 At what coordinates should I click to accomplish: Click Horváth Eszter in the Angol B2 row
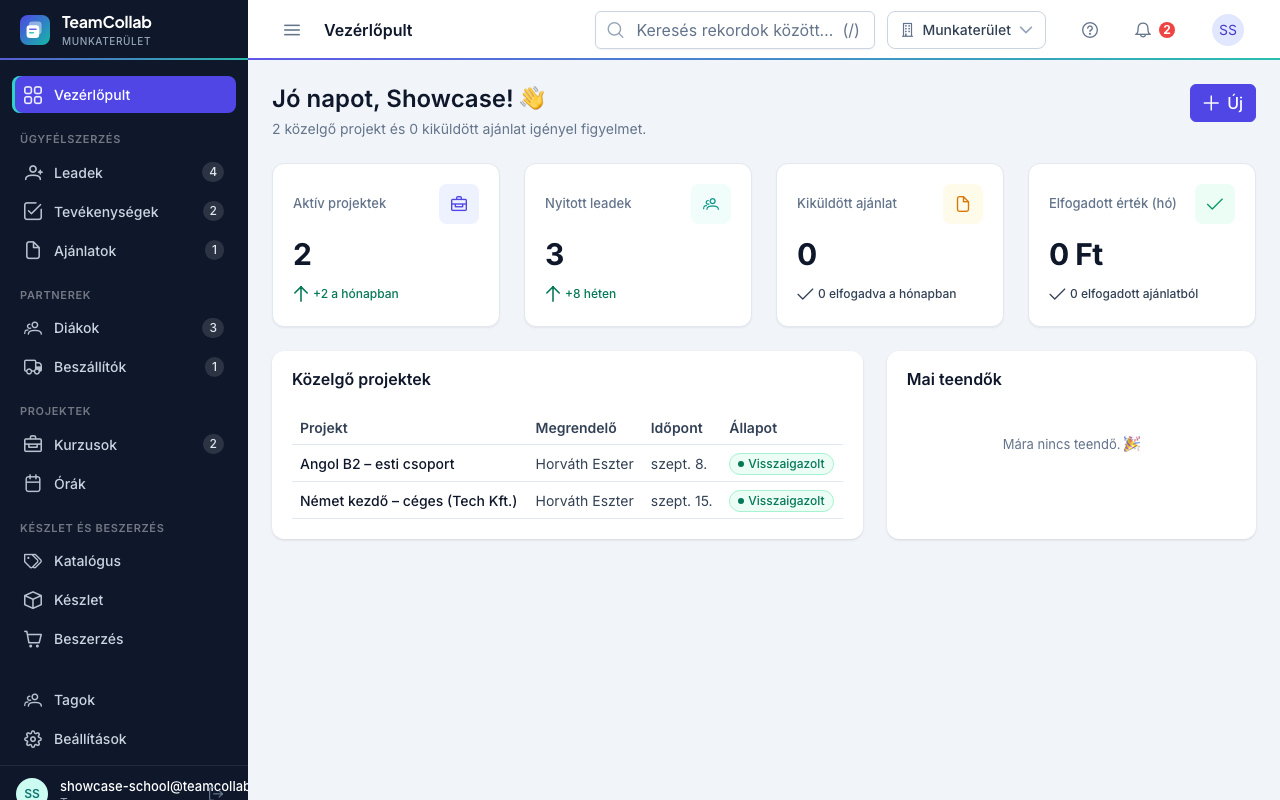pos(584,464)
